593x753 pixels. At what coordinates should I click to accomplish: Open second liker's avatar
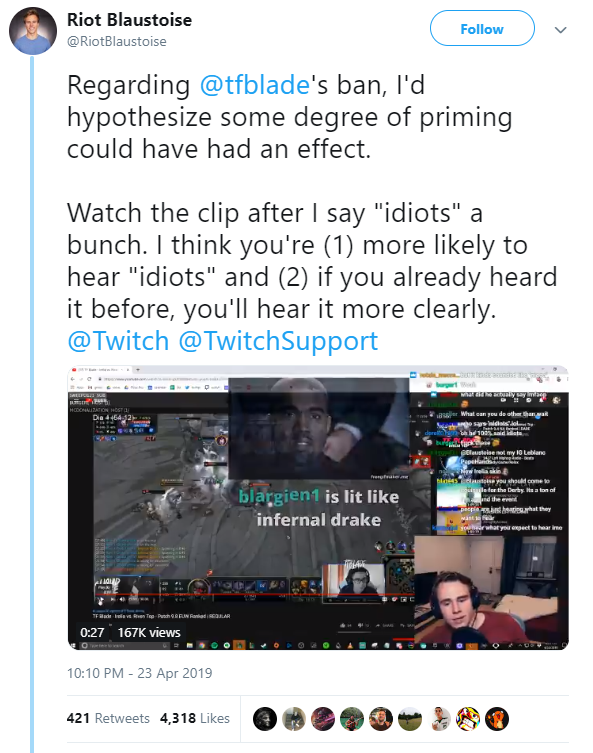point(294,719)
